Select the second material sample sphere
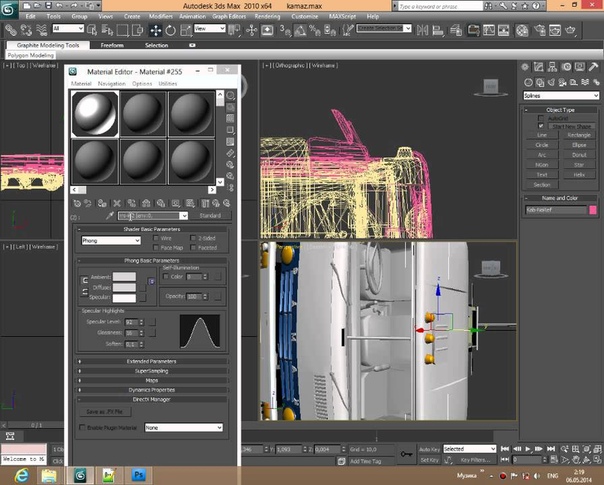The image size is (604, 485). pyautogui.click(x=143, y=114)
